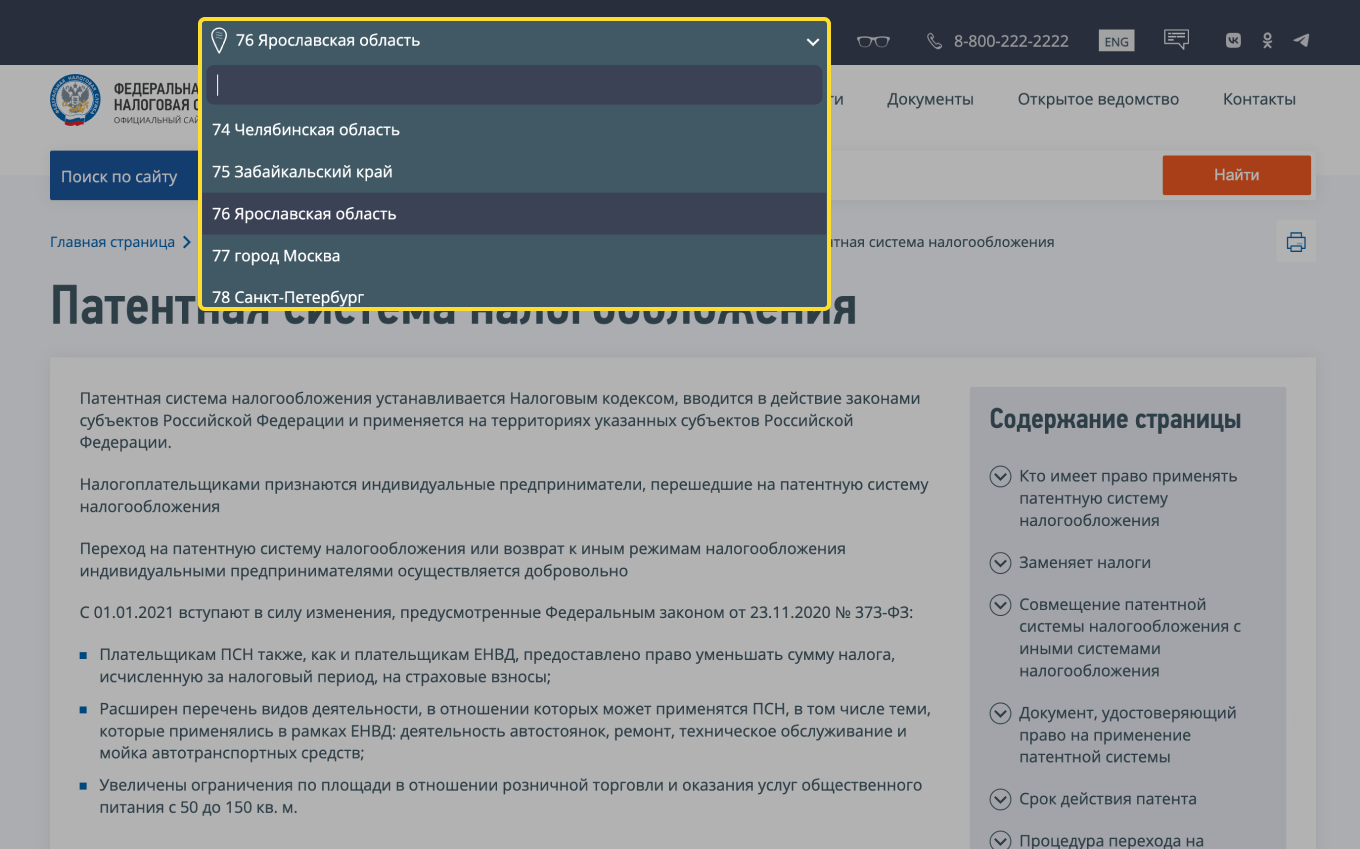Collapse the region selector dropdown arrow
The image size is (1360, 849).
(812, 42)
